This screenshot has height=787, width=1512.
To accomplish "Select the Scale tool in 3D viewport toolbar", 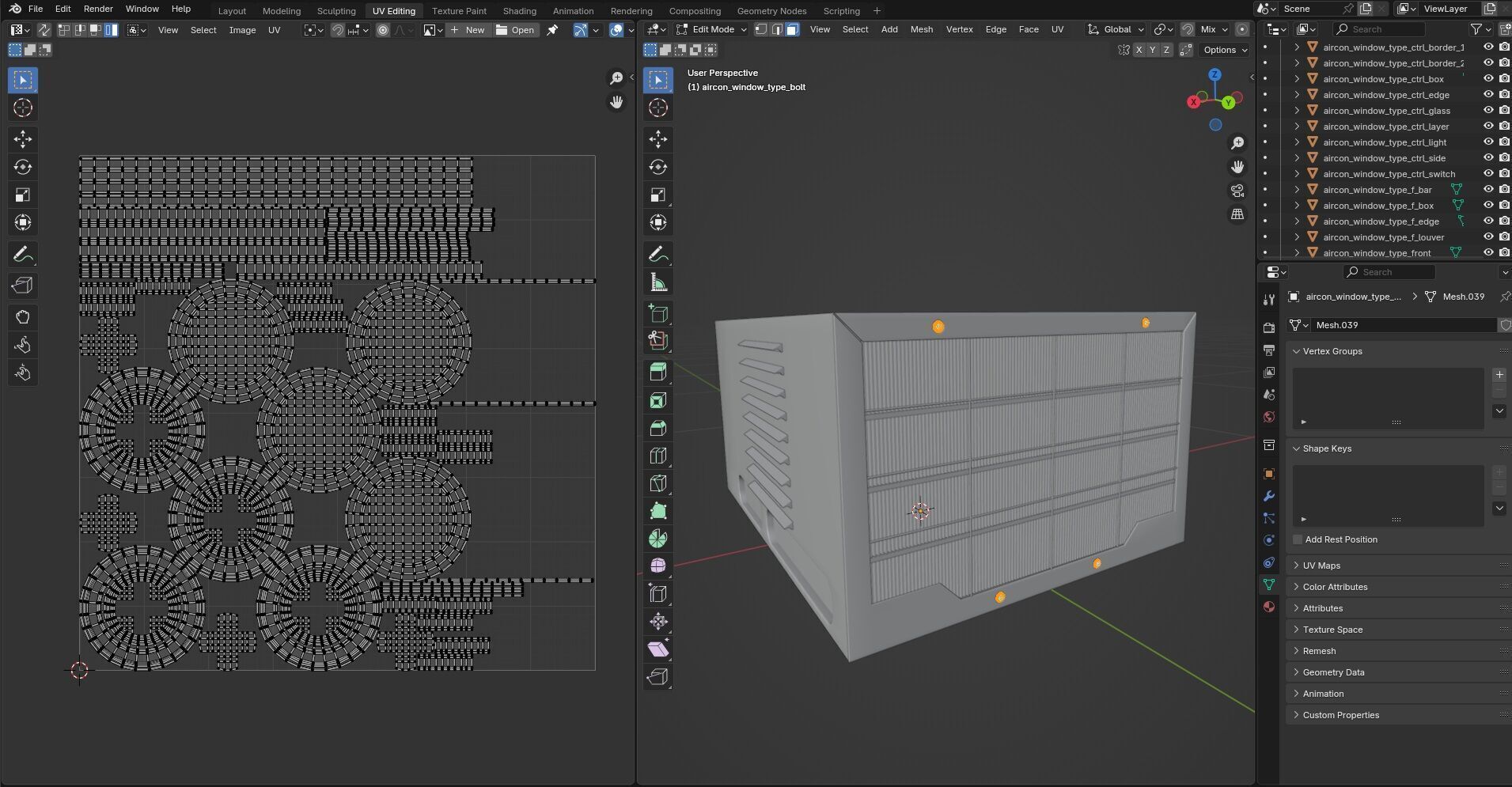I will 658,195.
